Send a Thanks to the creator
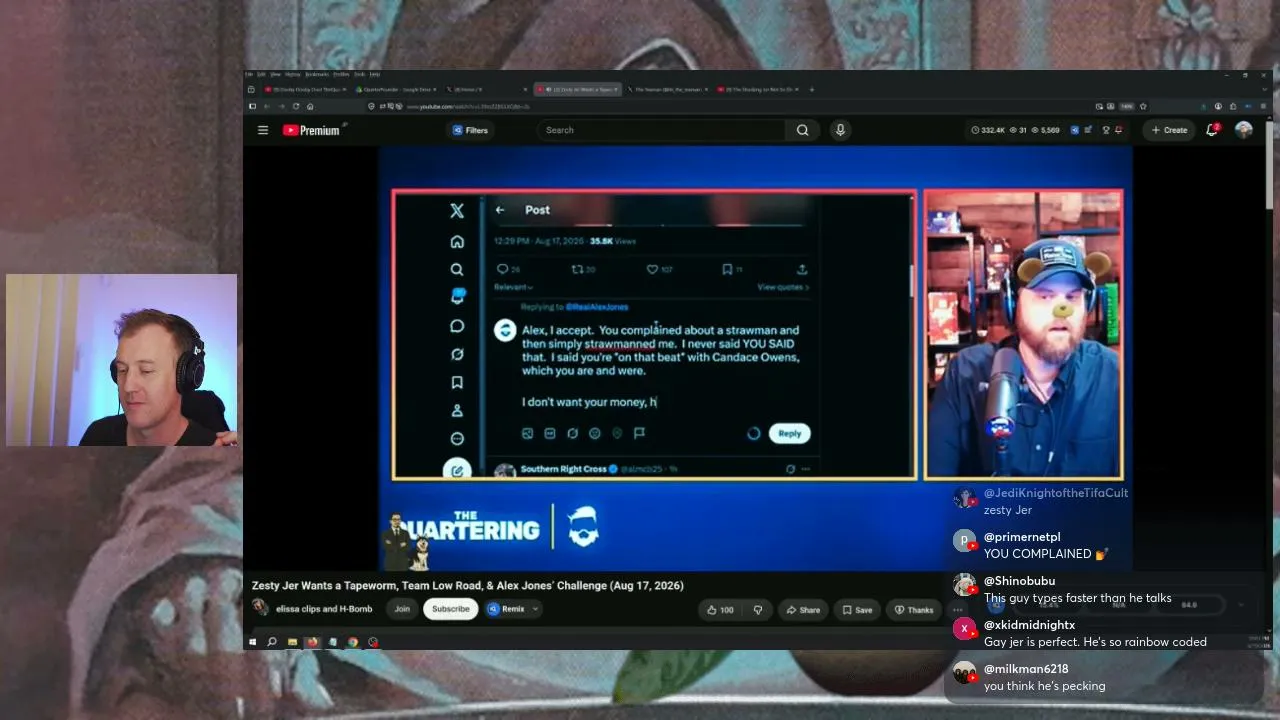 (914, 610)
